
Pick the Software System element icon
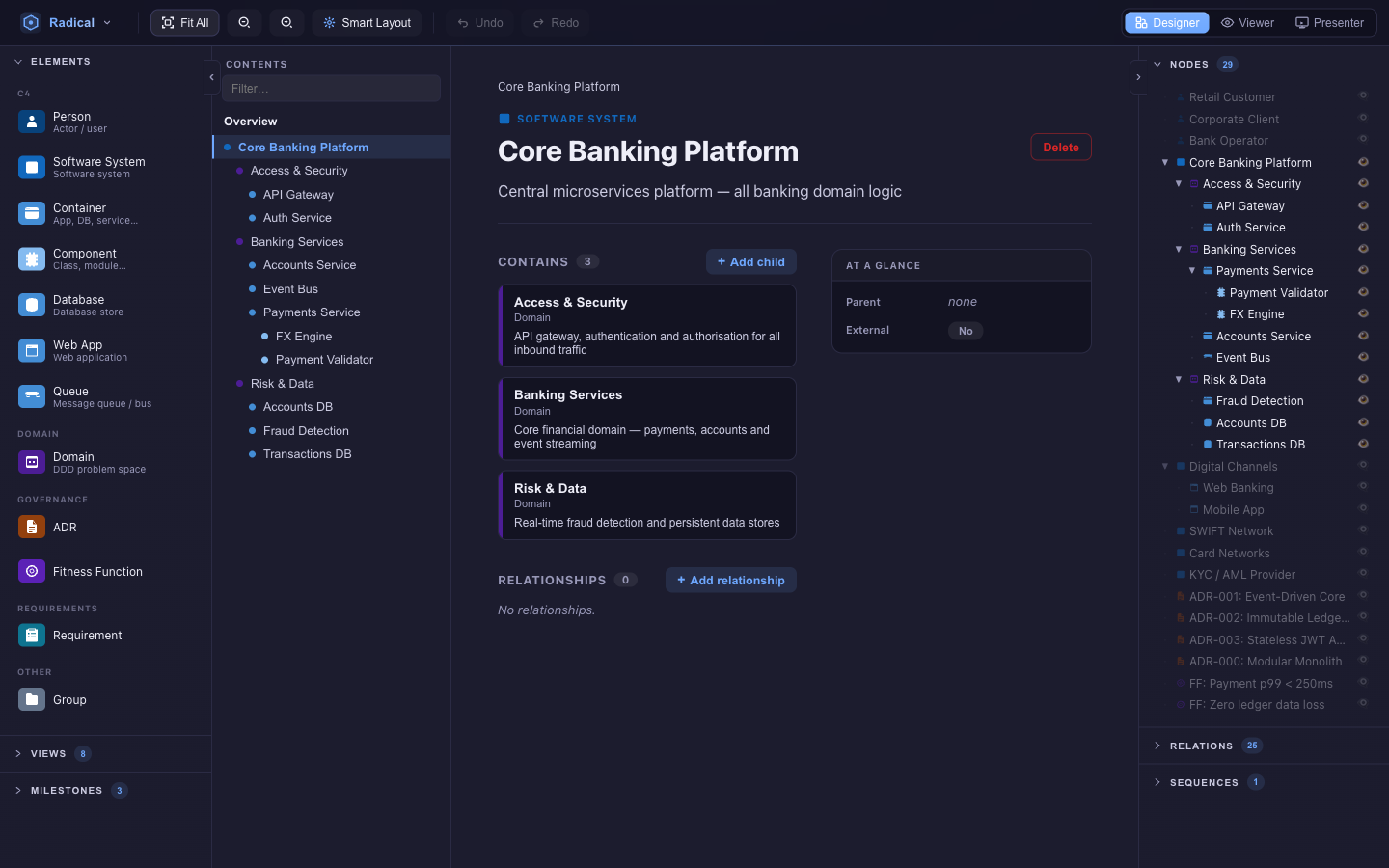click(32, 168)
